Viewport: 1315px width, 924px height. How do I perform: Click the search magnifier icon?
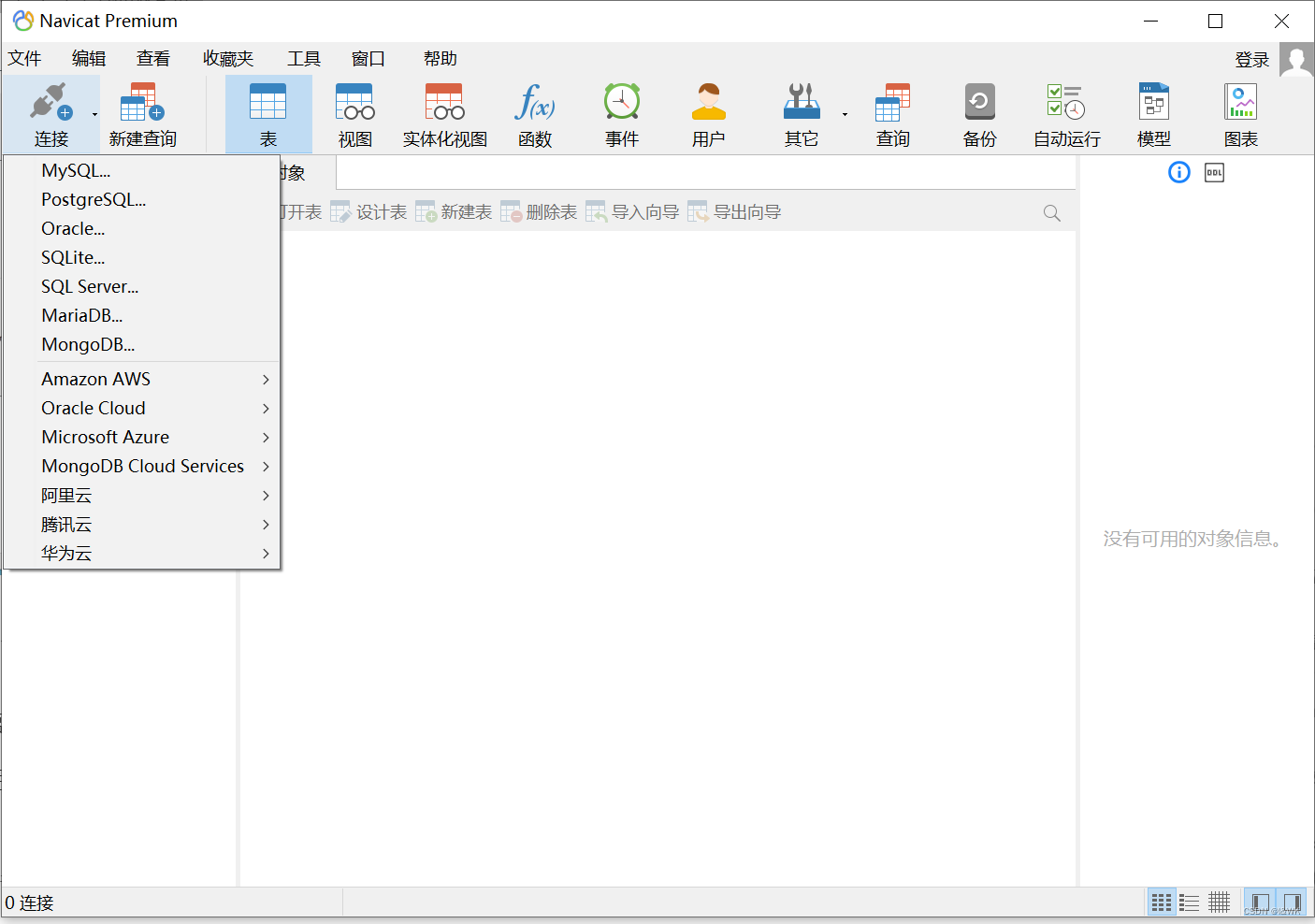[1052, 213]
